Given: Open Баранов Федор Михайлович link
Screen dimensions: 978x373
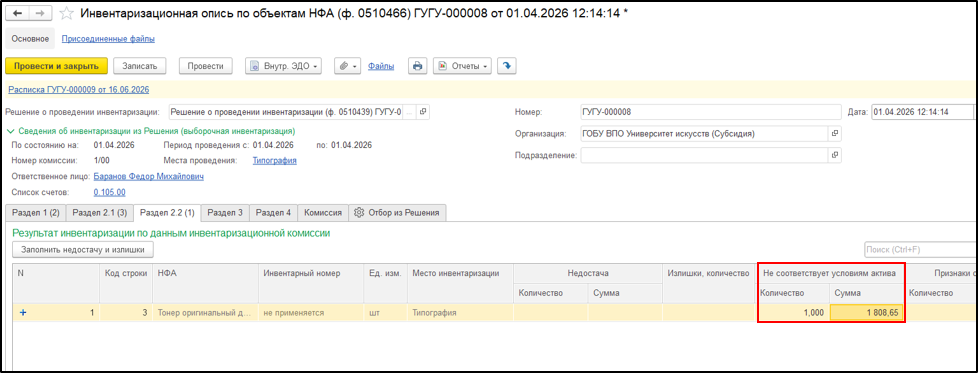Looking at the screenshot, I should [x=148, y=177].
